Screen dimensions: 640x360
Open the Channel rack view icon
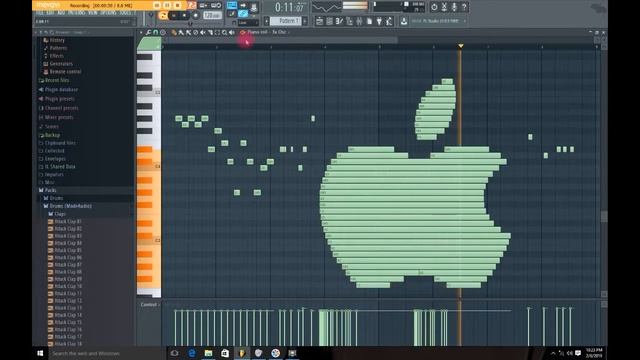[329, 21]
